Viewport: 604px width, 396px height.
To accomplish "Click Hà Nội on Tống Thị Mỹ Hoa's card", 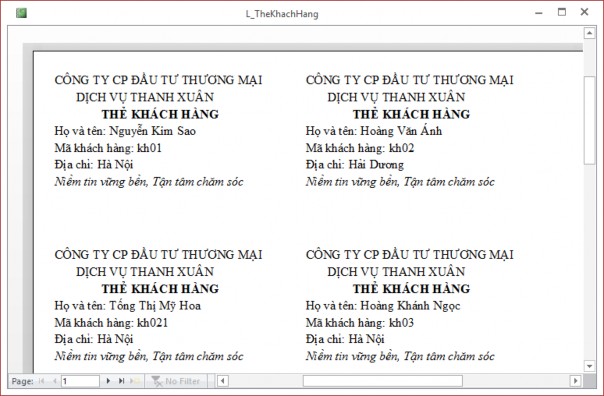I will [115, 339].
